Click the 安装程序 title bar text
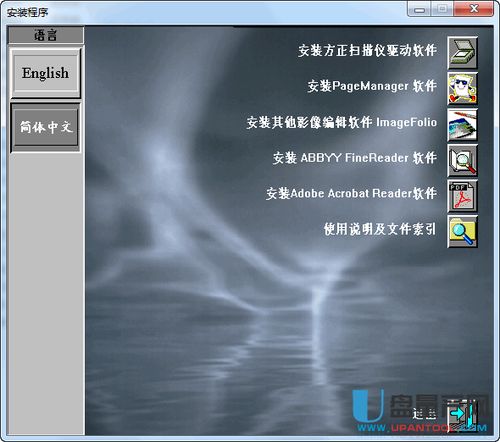 click(28, 13)
